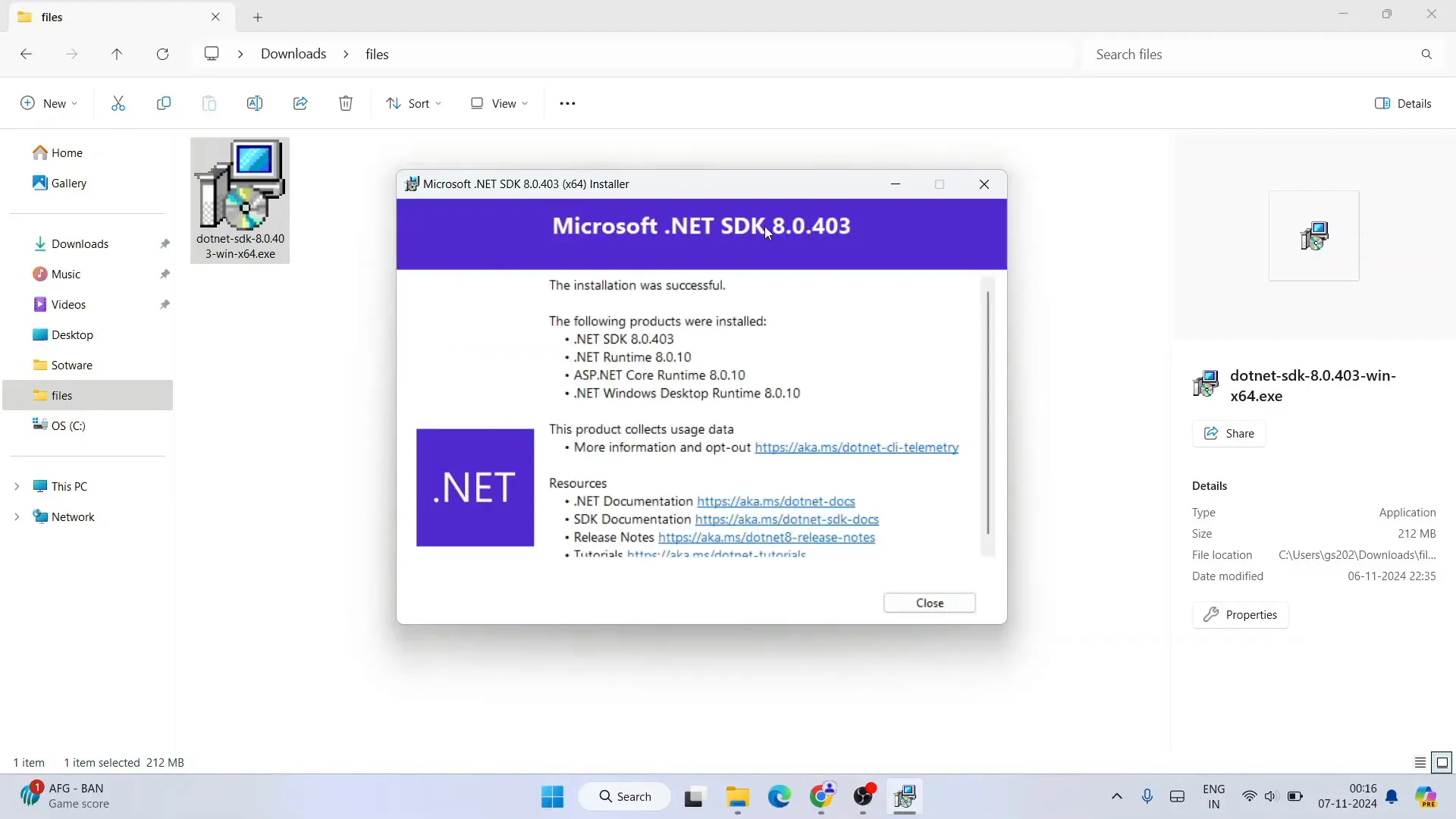Click Share button in details pane
Image resolution: width=1456 pixels, height=819 pixels.
[1228, 434]
